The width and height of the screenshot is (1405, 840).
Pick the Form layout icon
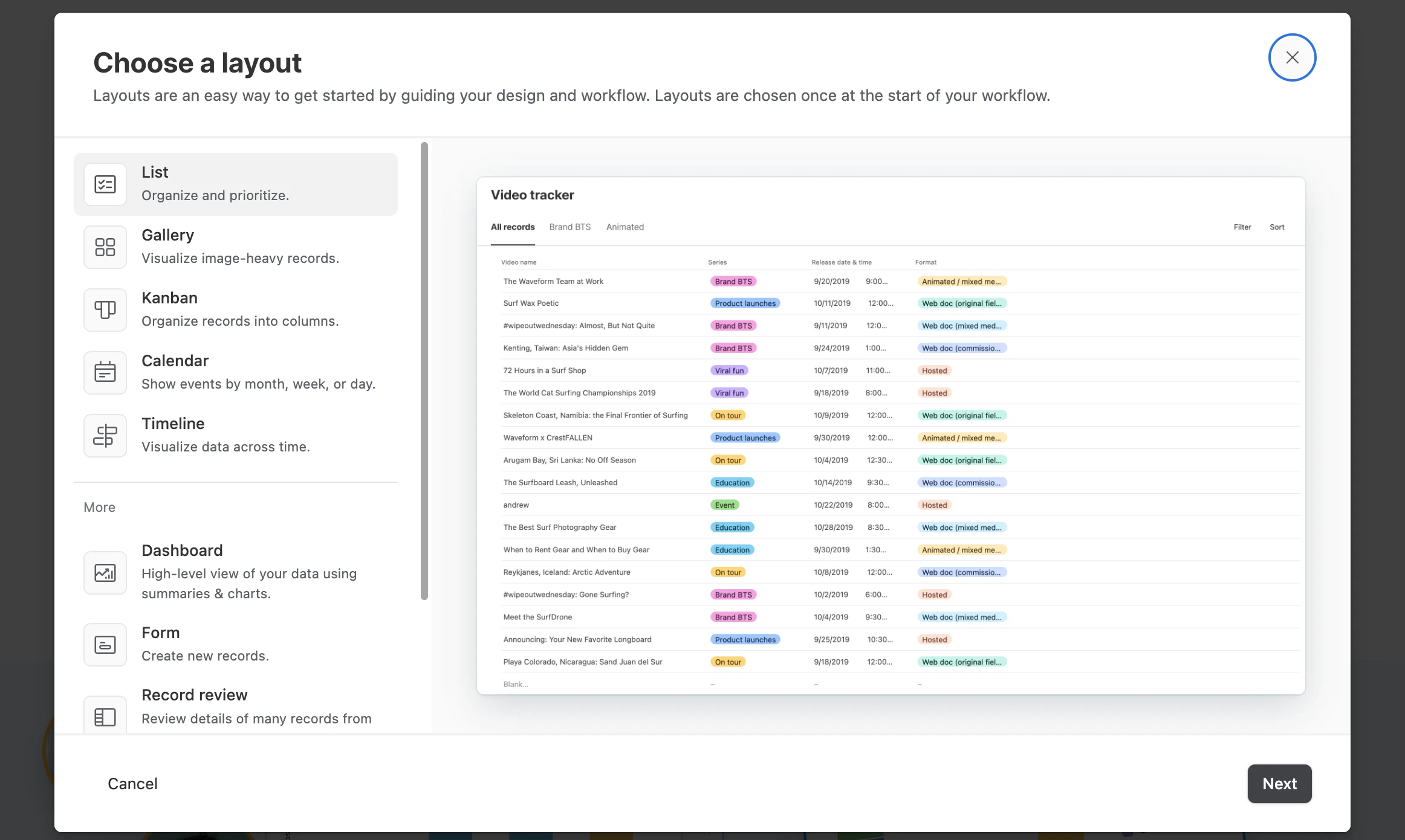[x=105, y=645]
